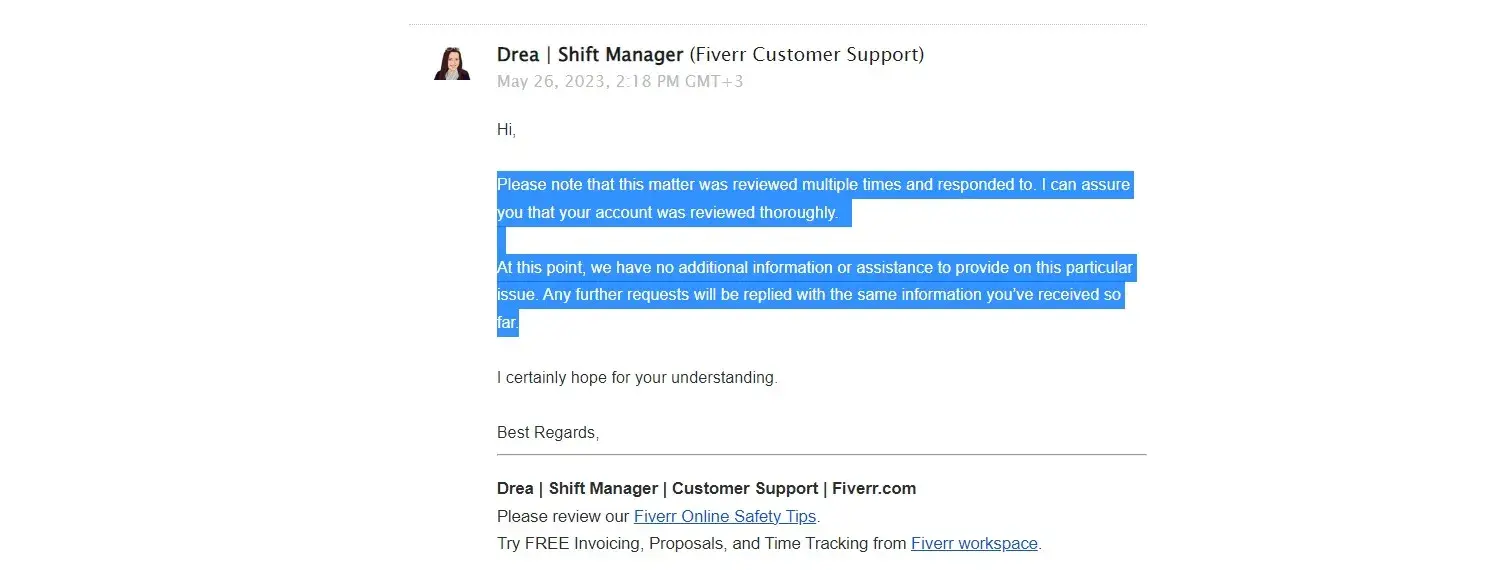
Task: Click the horizontal divider above the signature
Action: tap(821, 455)
